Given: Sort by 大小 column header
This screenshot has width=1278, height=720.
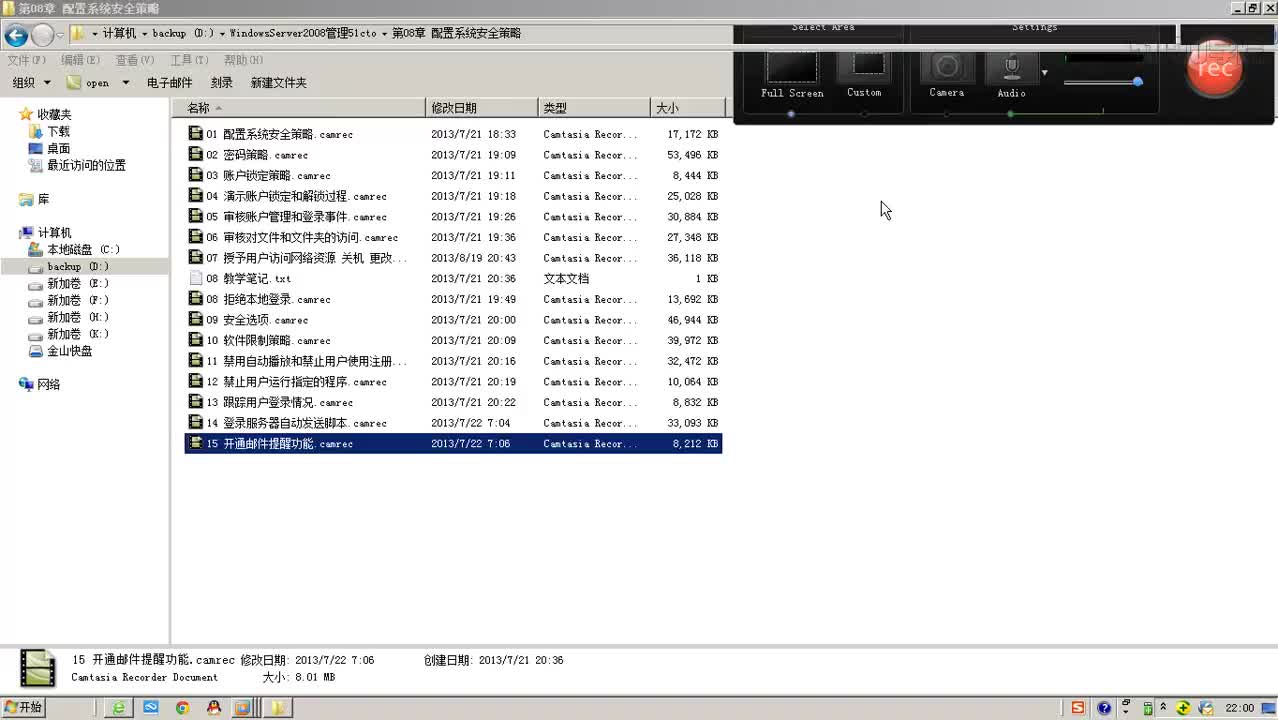Looking at the screenshot, I should 687,108.
